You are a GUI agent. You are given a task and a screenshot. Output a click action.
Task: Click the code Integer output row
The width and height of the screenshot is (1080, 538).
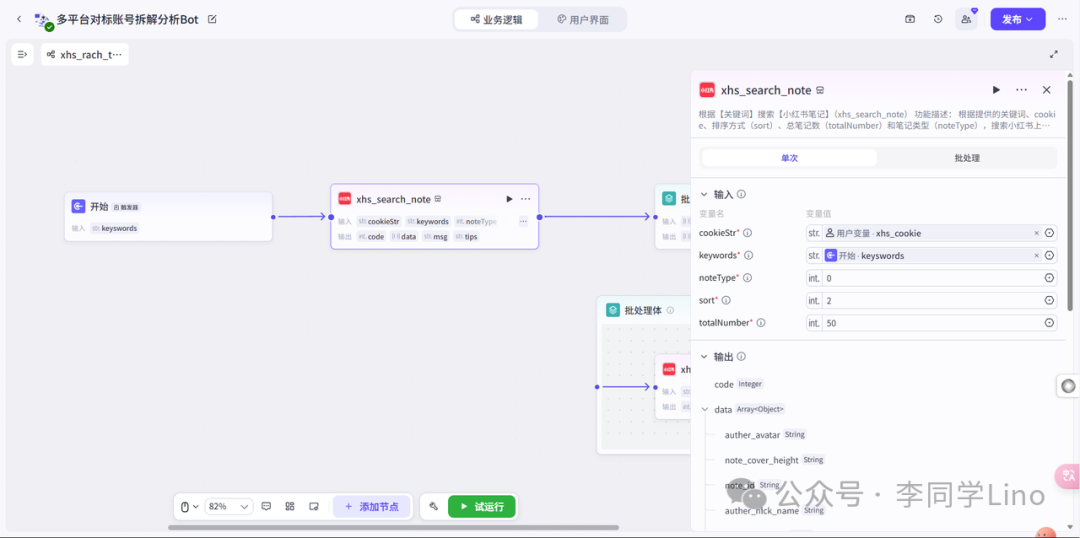click(739, 384)
